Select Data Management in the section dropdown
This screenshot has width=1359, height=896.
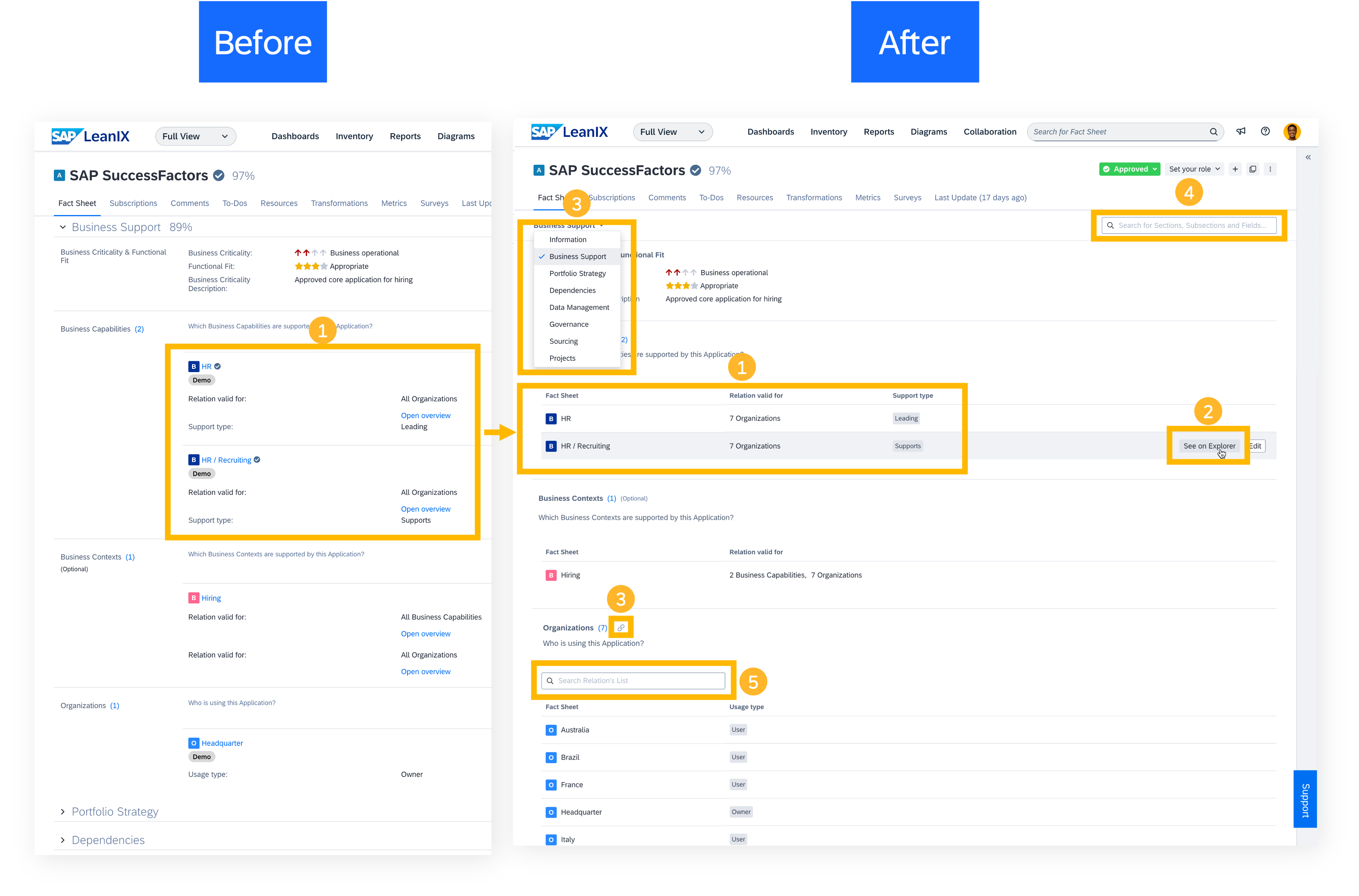tap(577, 307)
